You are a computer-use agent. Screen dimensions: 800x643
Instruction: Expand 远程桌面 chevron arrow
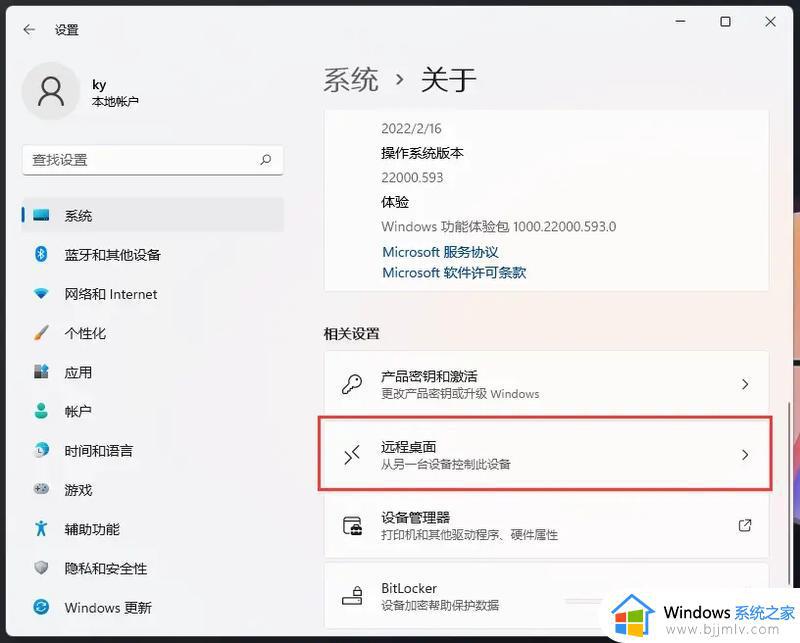click(745, 455)
